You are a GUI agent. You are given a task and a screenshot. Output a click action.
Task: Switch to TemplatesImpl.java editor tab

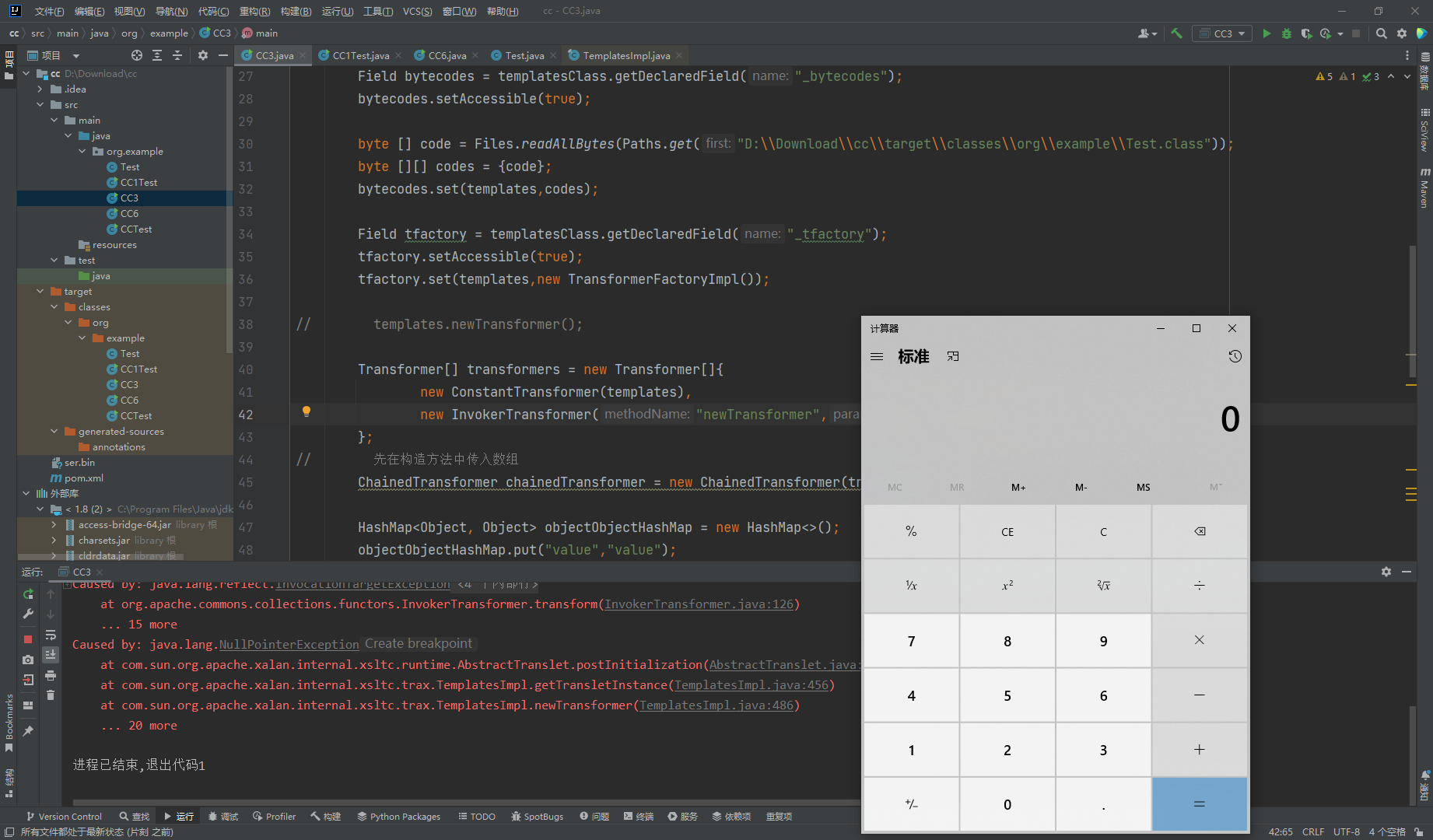click(626, 55)
